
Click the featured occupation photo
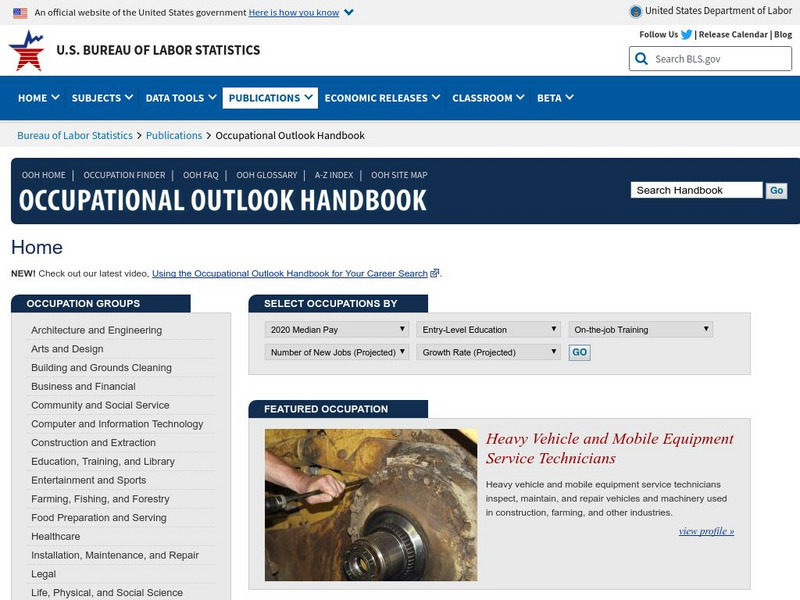(x=371, y=505)
